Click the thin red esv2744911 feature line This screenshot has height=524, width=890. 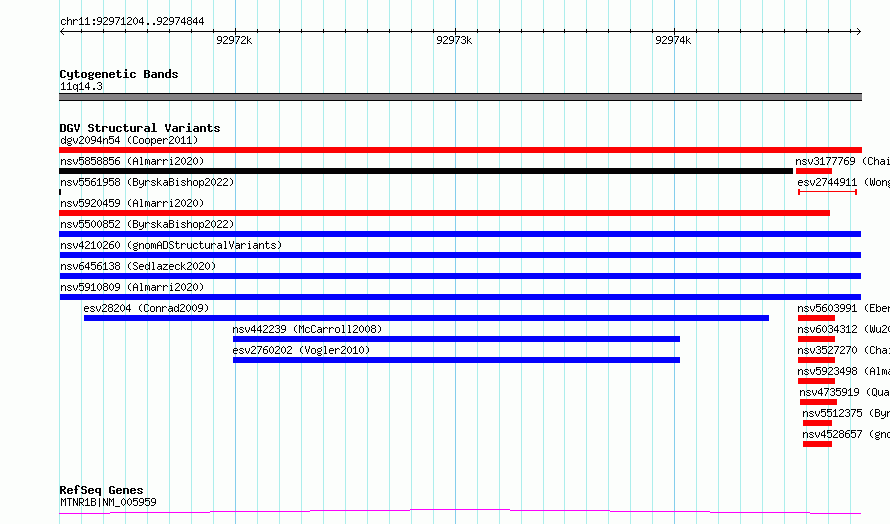(827, 192)
